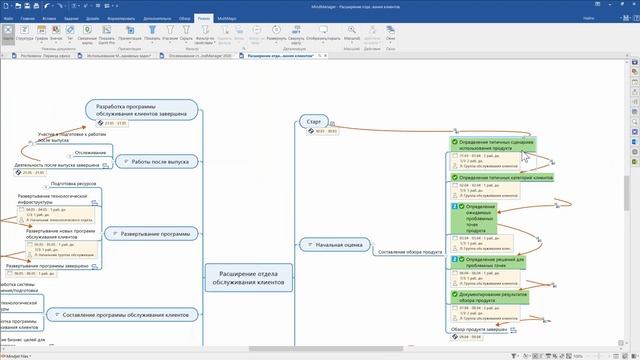Viewport: 640px width, 360px height.
Task: Select the Отслеживание topic
Action: (90, 153)
